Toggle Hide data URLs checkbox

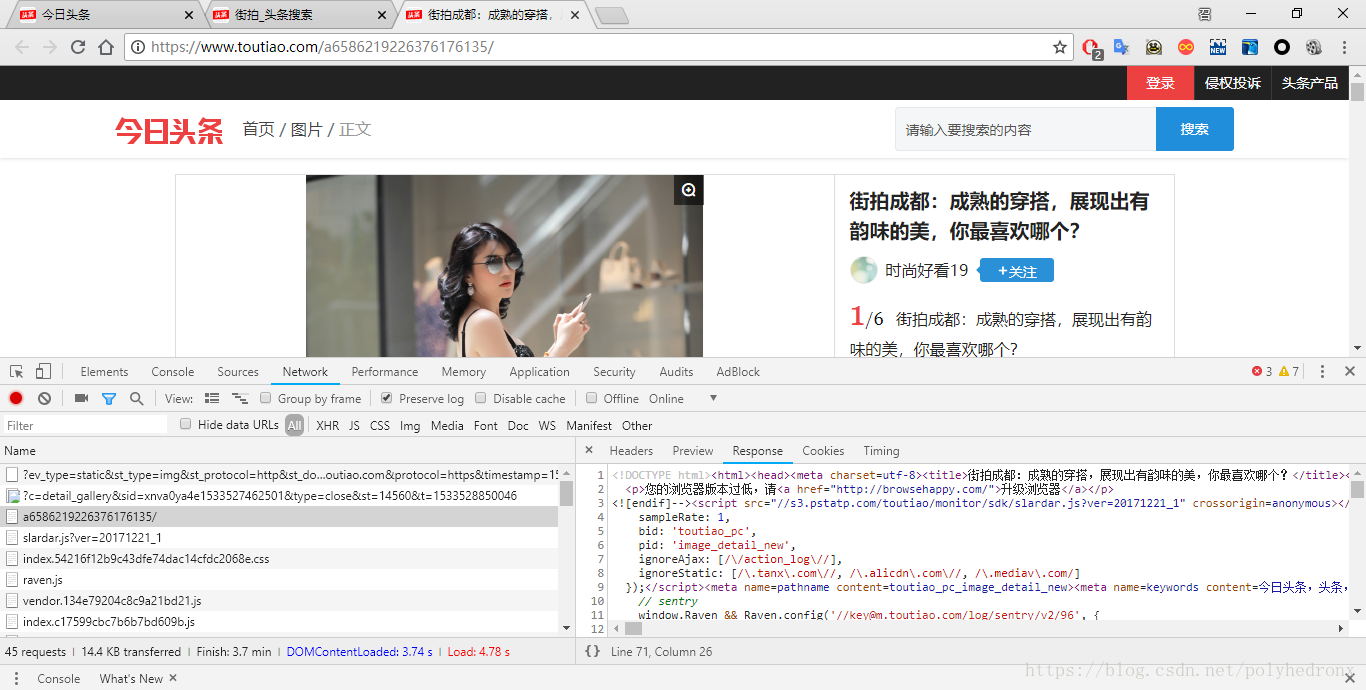(x=186, y=424)
